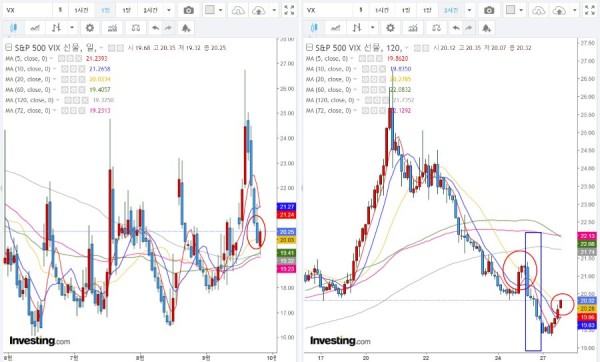Screen dimensions: 600x362
Task: Open the indicators icon in the left chart
Action: pos(112,28)
